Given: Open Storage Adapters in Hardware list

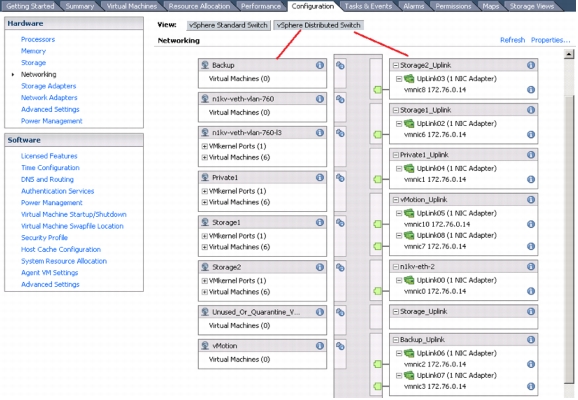Looking at the screenshot, I should (48, 86).
